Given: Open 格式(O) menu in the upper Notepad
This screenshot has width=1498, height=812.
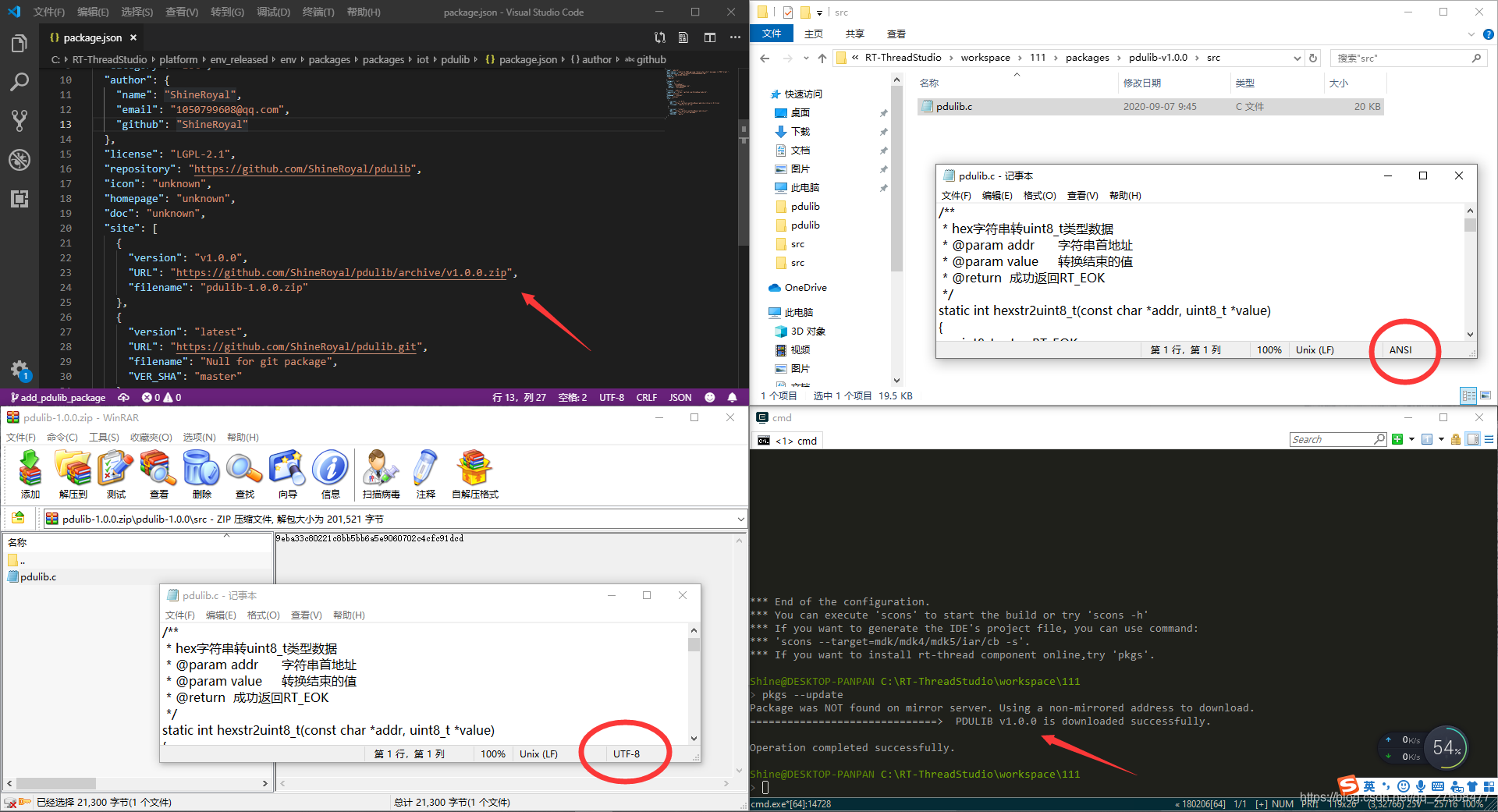Looking at the screenshot, I should point(1039,195).
